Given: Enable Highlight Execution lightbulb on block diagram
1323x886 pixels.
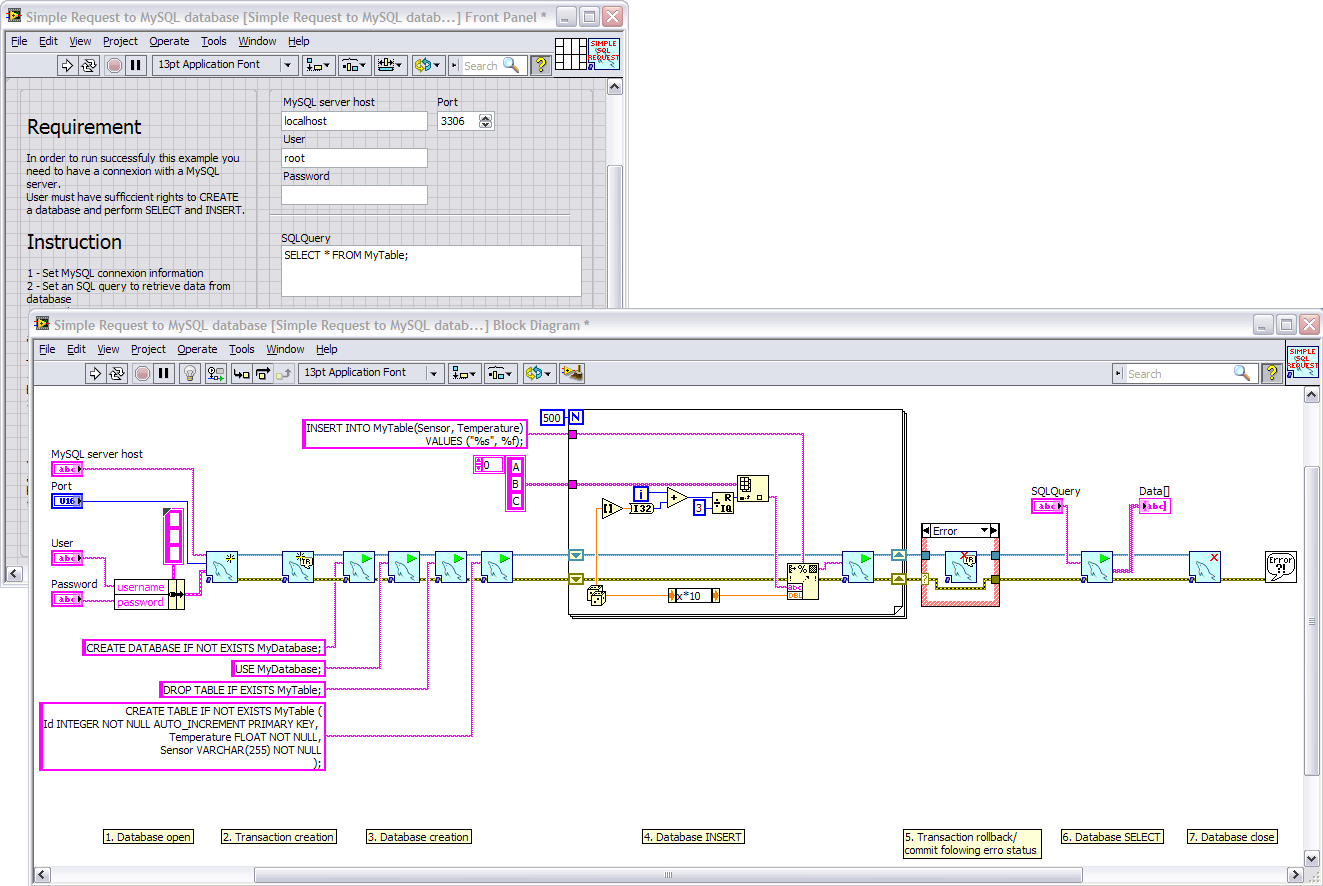Looking at the screenshot, I should click(x=189, y=373).
